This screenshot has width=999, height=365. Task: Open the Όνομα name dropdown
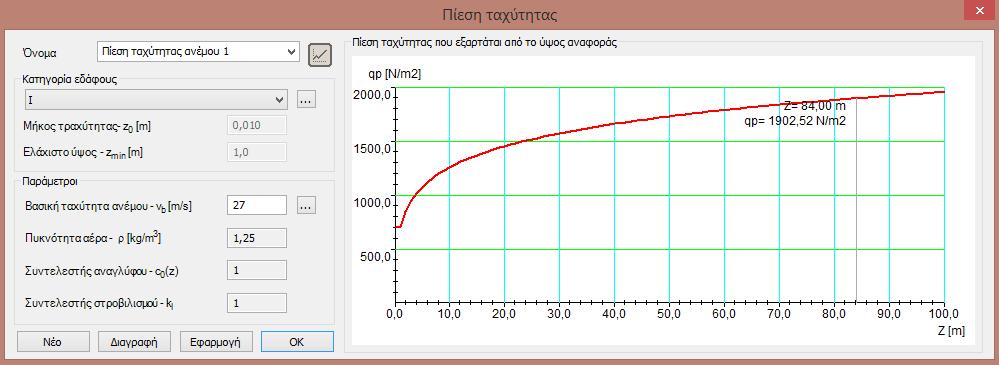pyautogui.click(x=198, y=52)
